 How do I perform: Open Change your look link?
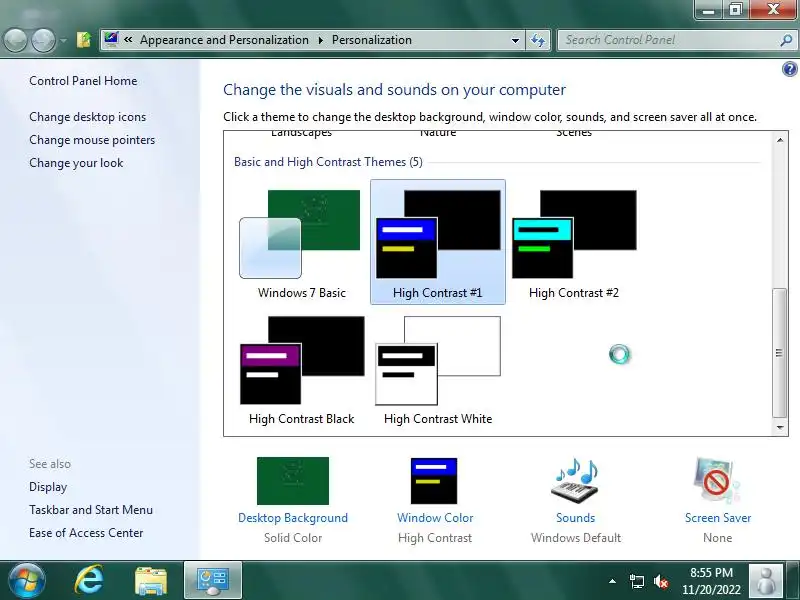click(76, 163)
